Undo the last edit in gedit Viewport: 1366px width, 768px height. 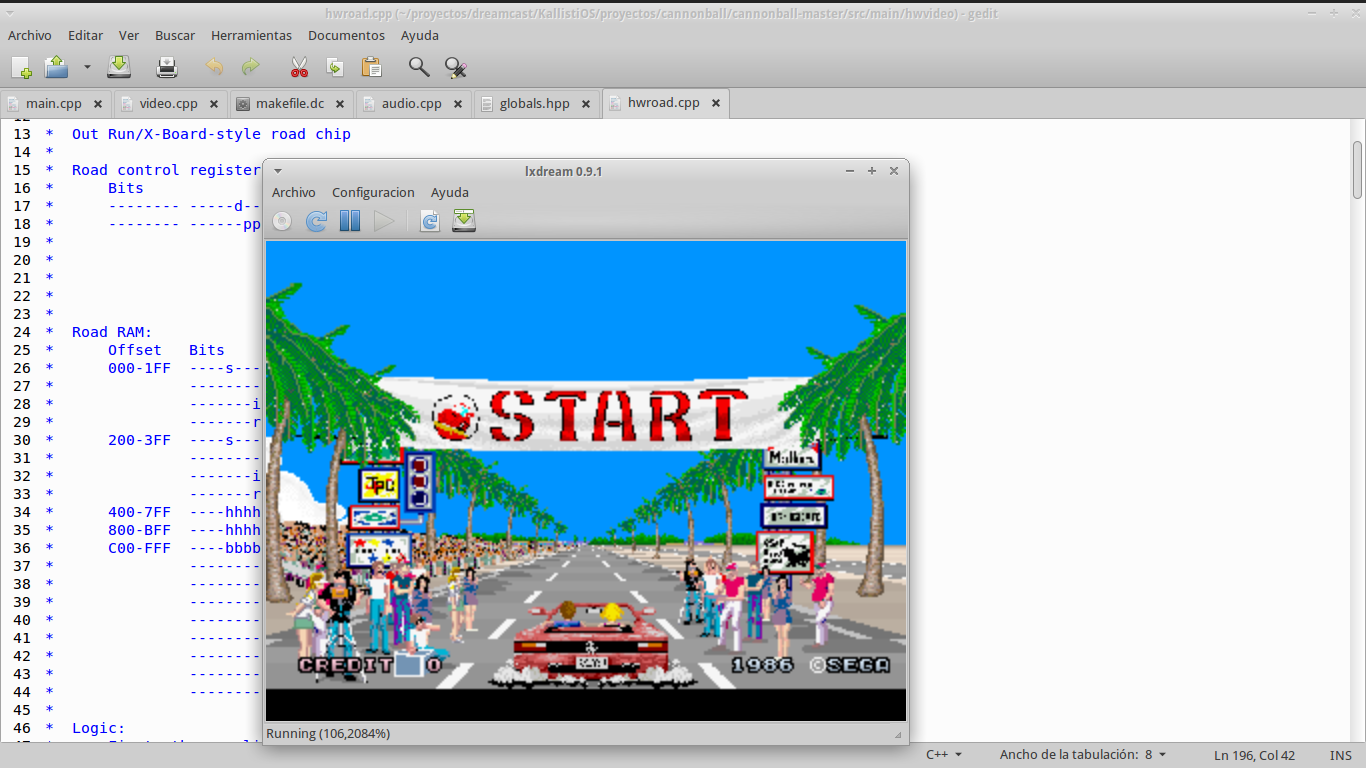point(214,67)
